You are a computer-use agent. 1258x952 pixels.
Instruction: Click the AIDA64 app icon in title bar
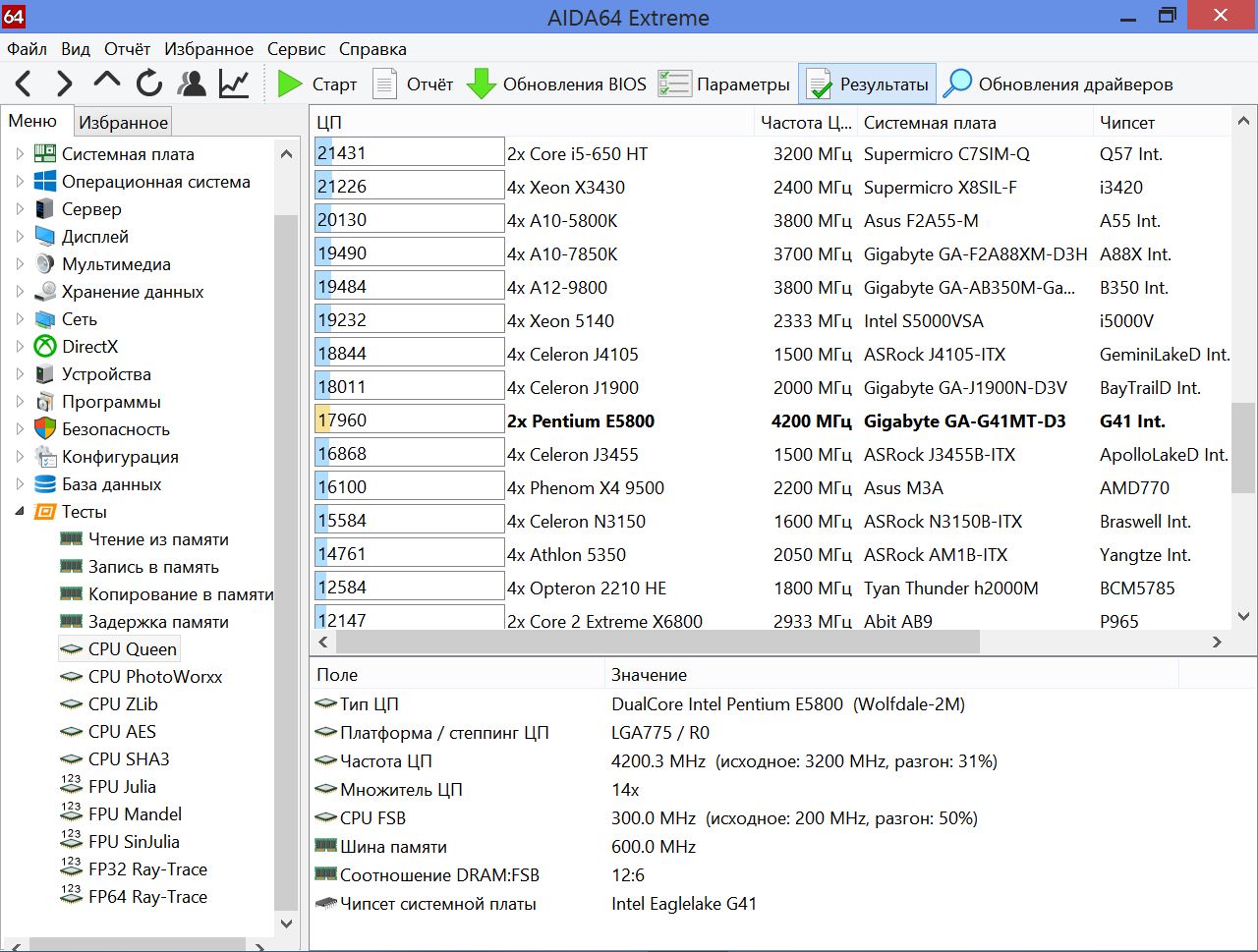tap(13, 16)
